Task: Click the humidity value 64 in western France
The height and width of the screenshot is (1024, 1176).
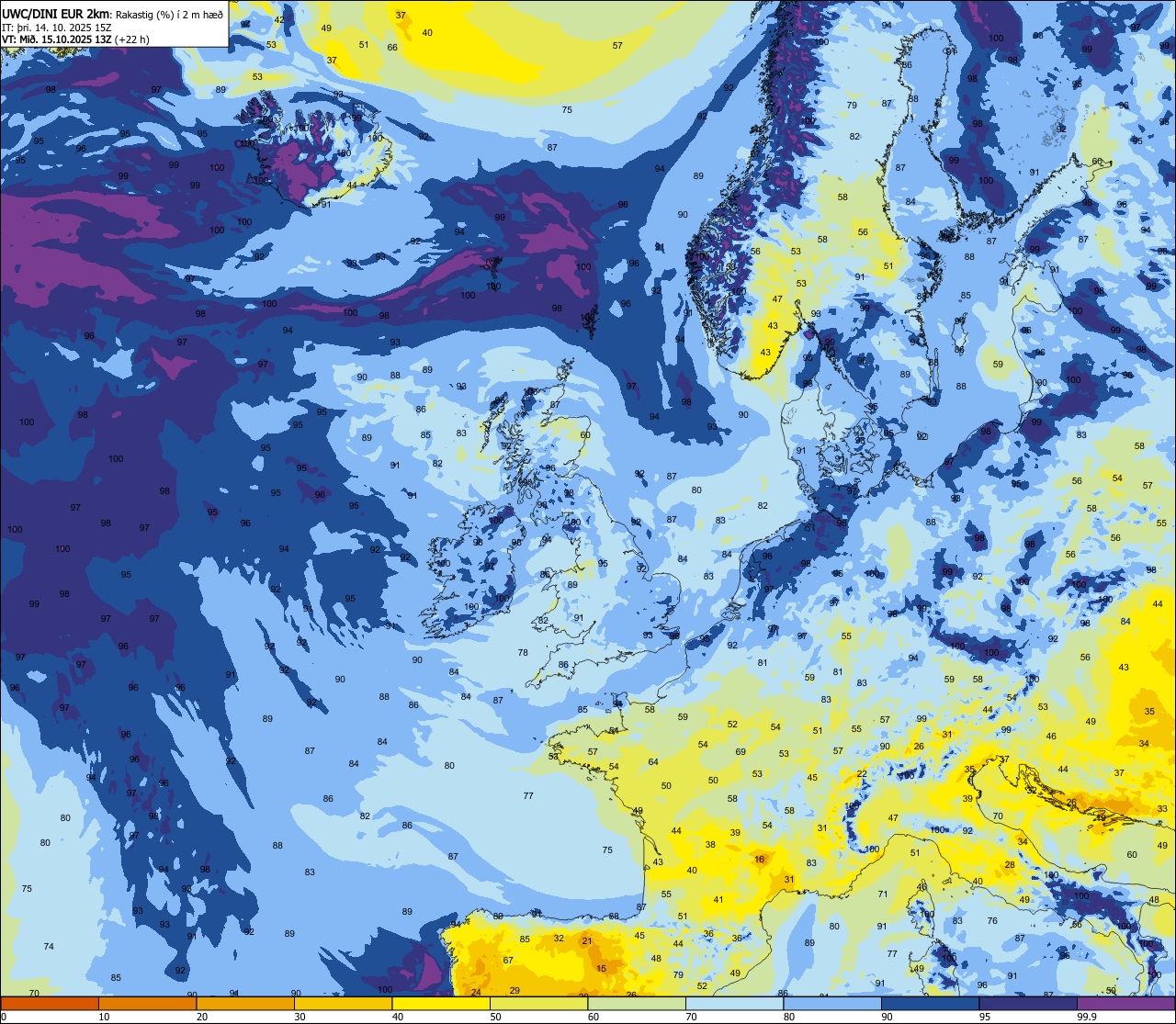Action: click(x=653, y=762)
